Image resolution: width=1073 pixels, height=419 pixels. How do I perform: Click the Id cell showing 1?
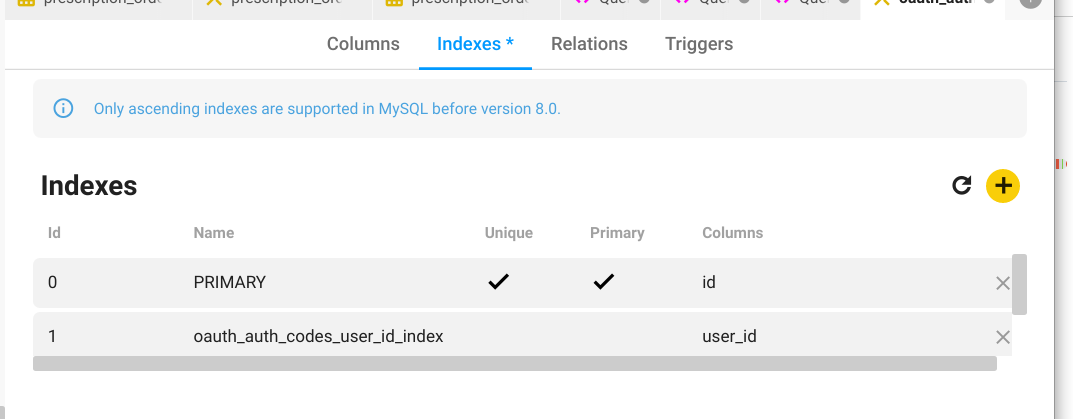point(52,337)
